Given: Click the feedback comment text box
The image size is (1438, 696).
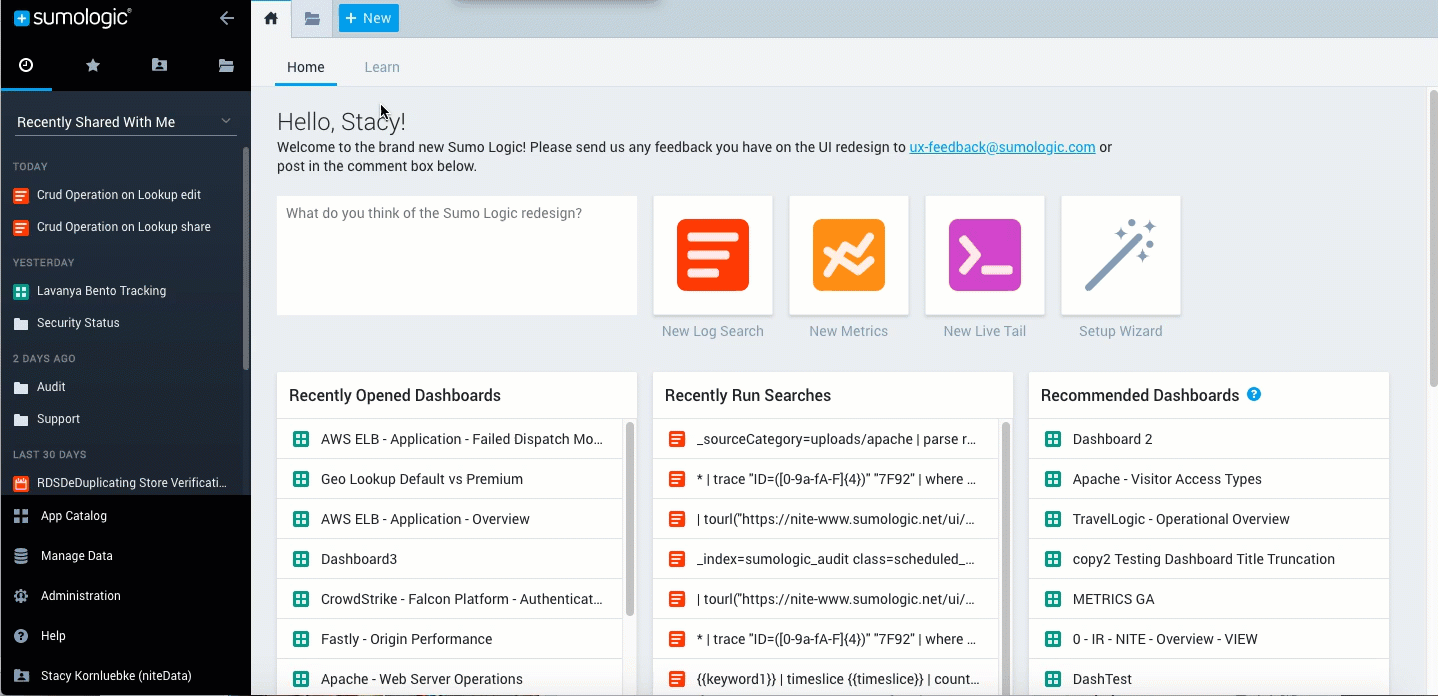Looking at the screenshot, I should [456, 255].
